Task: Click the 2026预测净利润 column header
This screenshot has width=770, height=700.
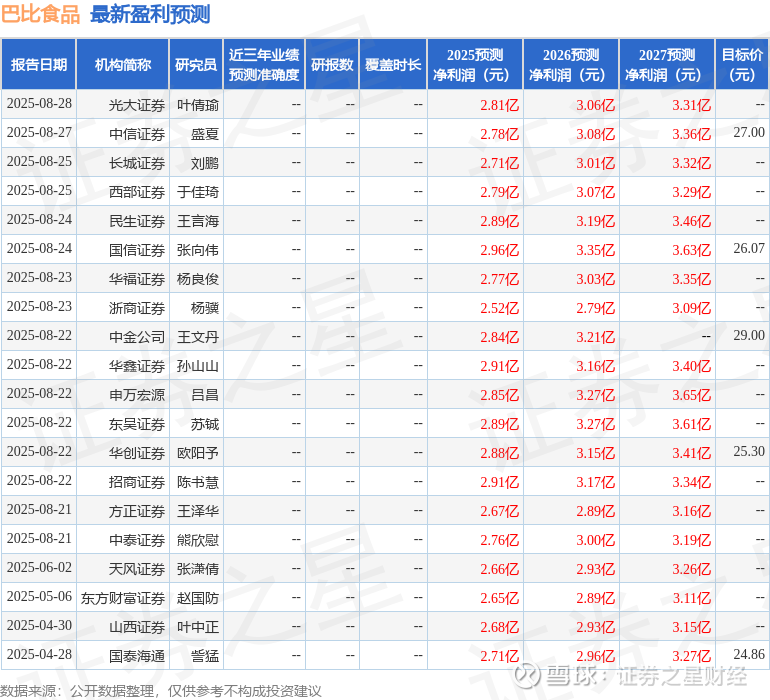Action: (x=571, y=64)
